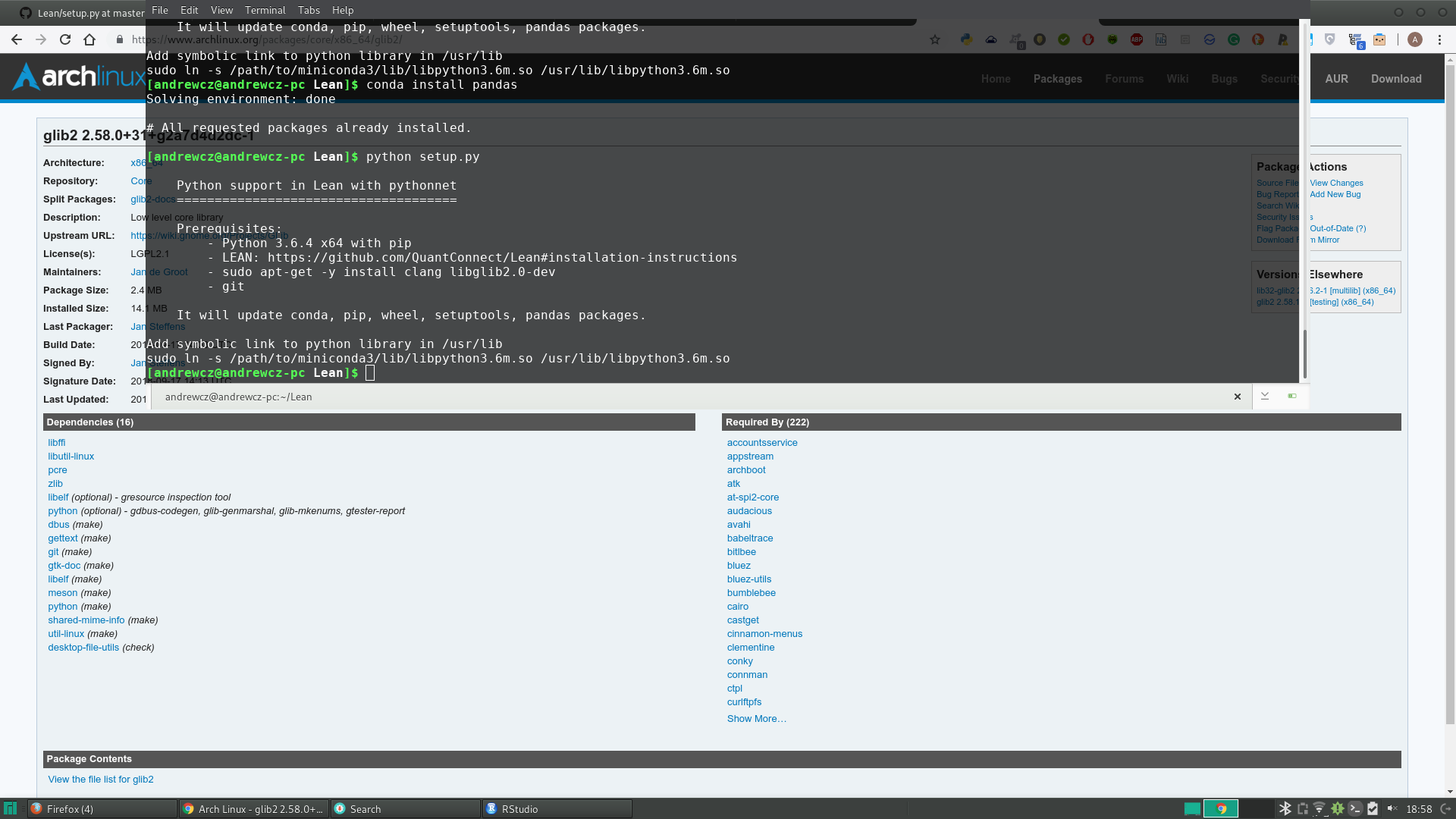Viewport: 1456px width, 819px height.
Task: View the file list for glib2
Action: coord(101,780)
